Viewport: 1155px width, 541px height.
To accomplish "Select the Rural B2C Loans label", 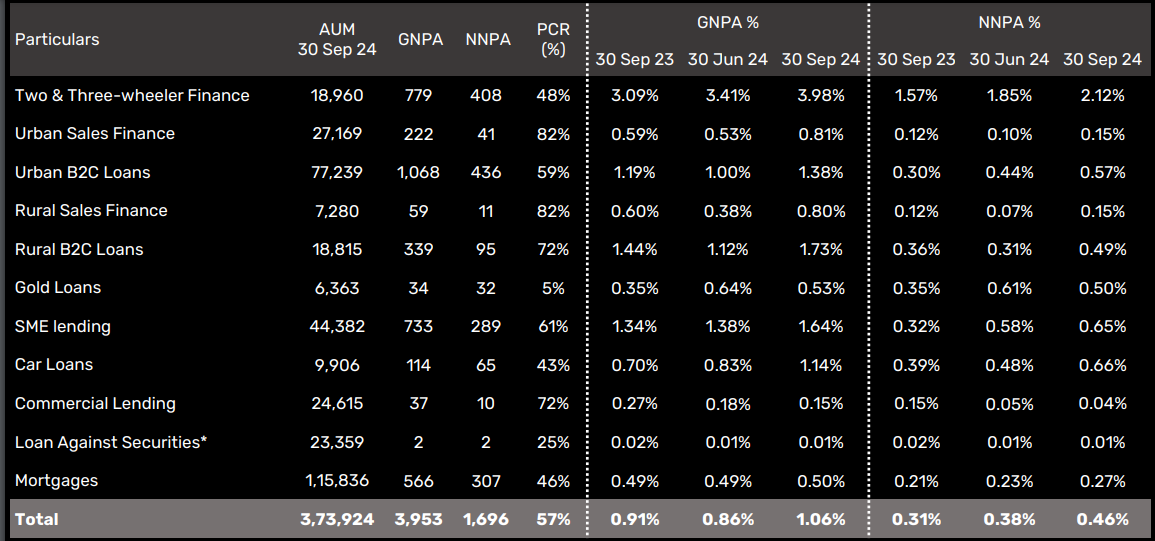I will [79, 249].
